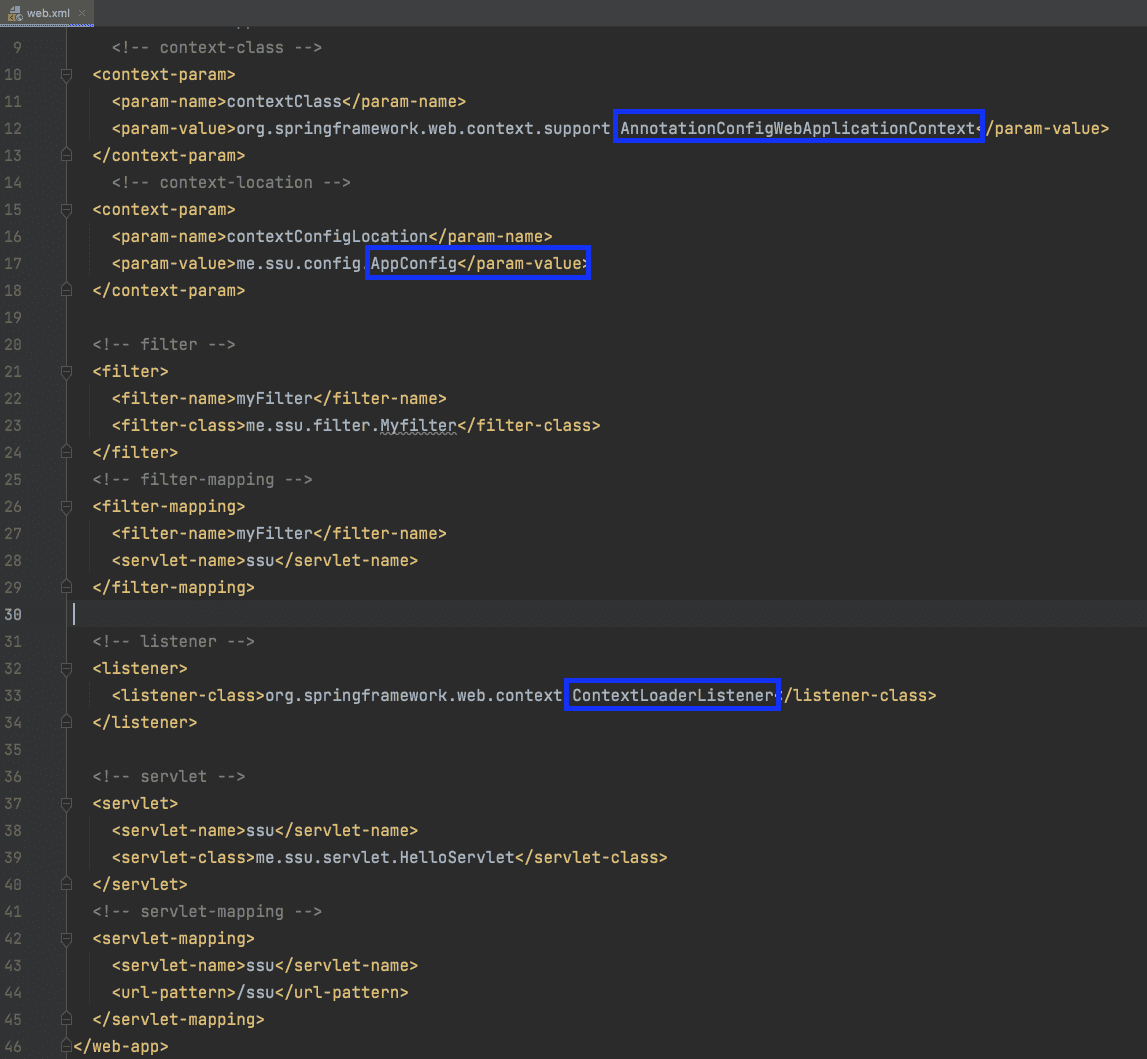
Task: Click the XML file icon on web.xml tab
Action: coord(15,13)
